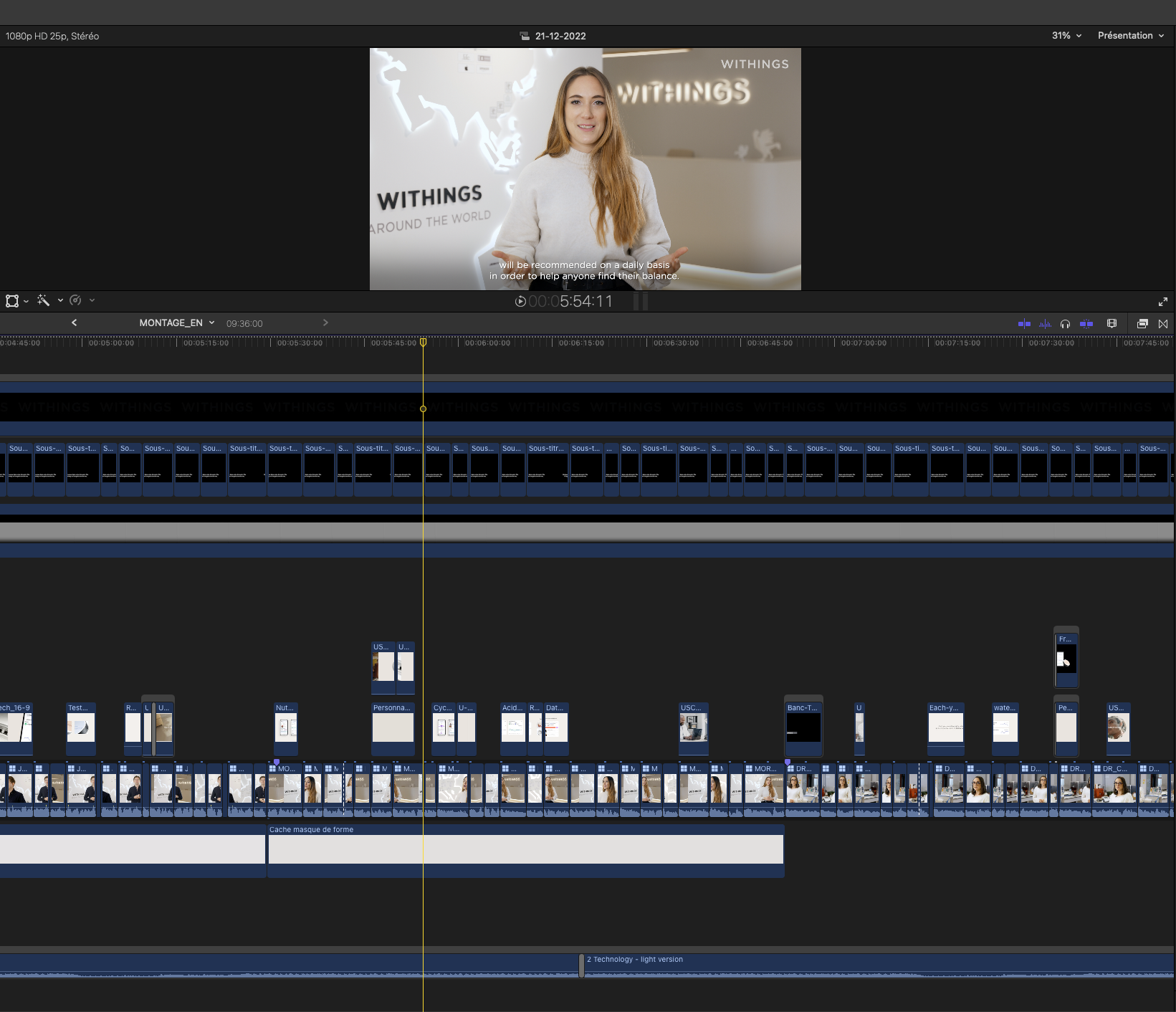Viewport: 1176px width, 1012px height.
Task: Toggle snapping in the timeline toolbar
Action: (x=1086, y=324)
